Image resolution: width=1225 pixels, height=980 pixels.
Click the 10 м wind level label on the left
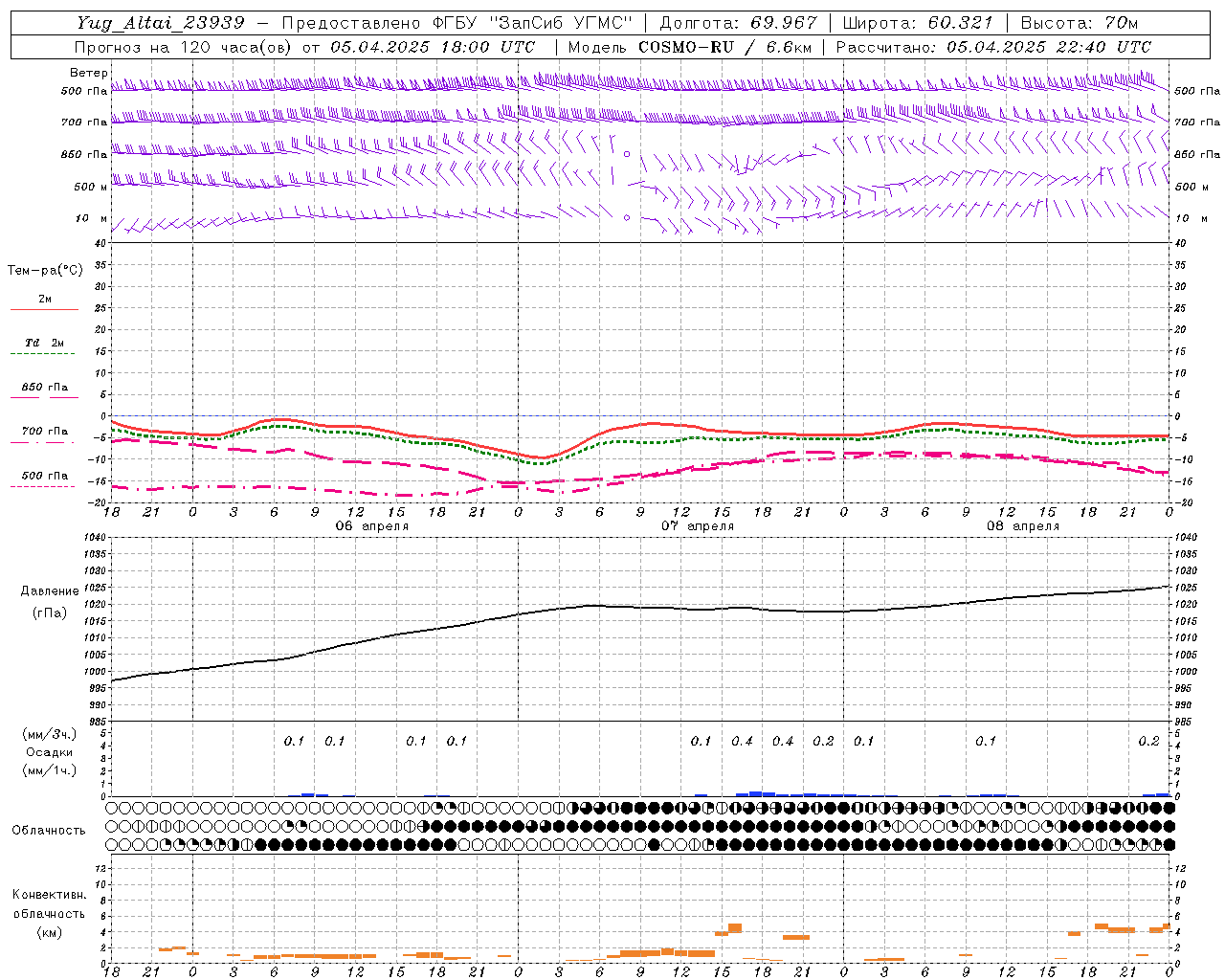click(x=92, y=218)
